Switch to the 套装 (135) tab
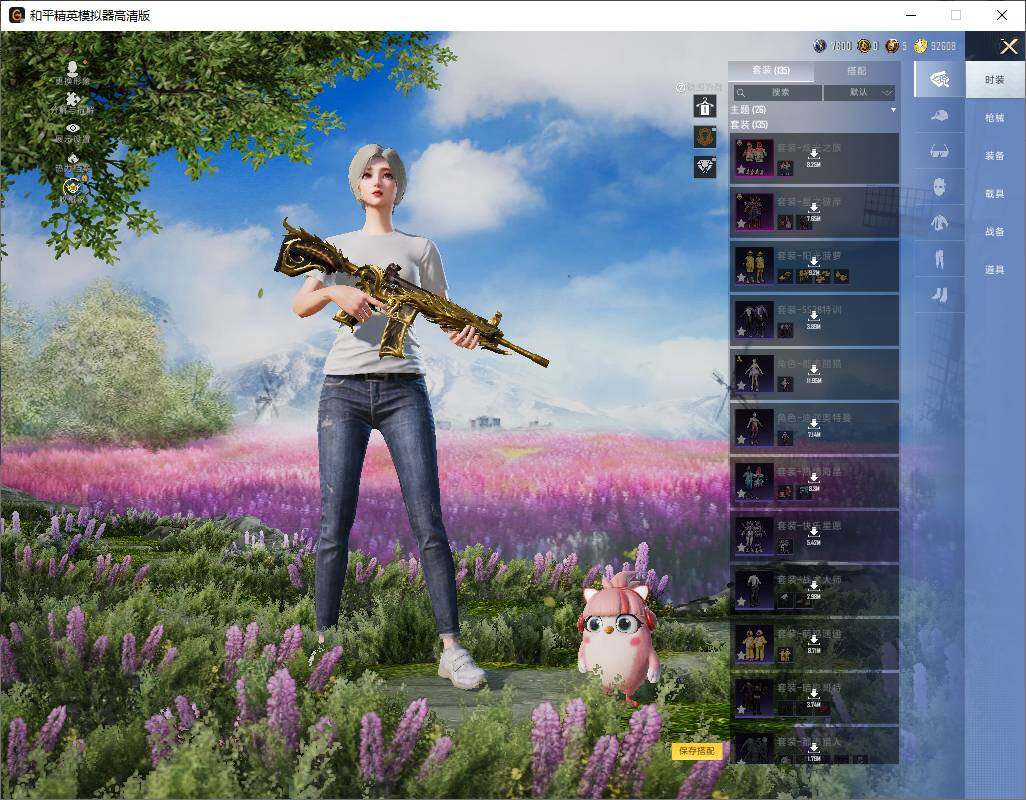Viewport: 1026px width, 800px height. point(771,71)
